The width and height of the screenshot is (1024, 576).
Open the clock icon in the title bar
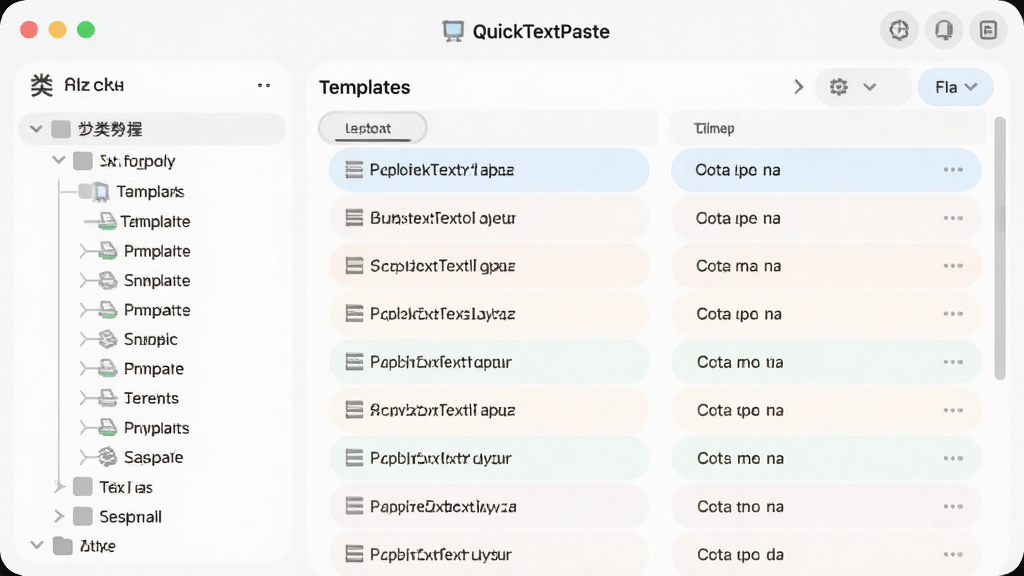tap(899, 30)
